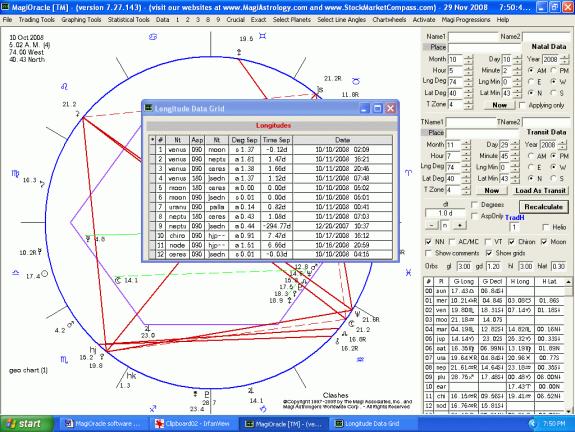Click the system tray icon beside the clock

(532, 424)
